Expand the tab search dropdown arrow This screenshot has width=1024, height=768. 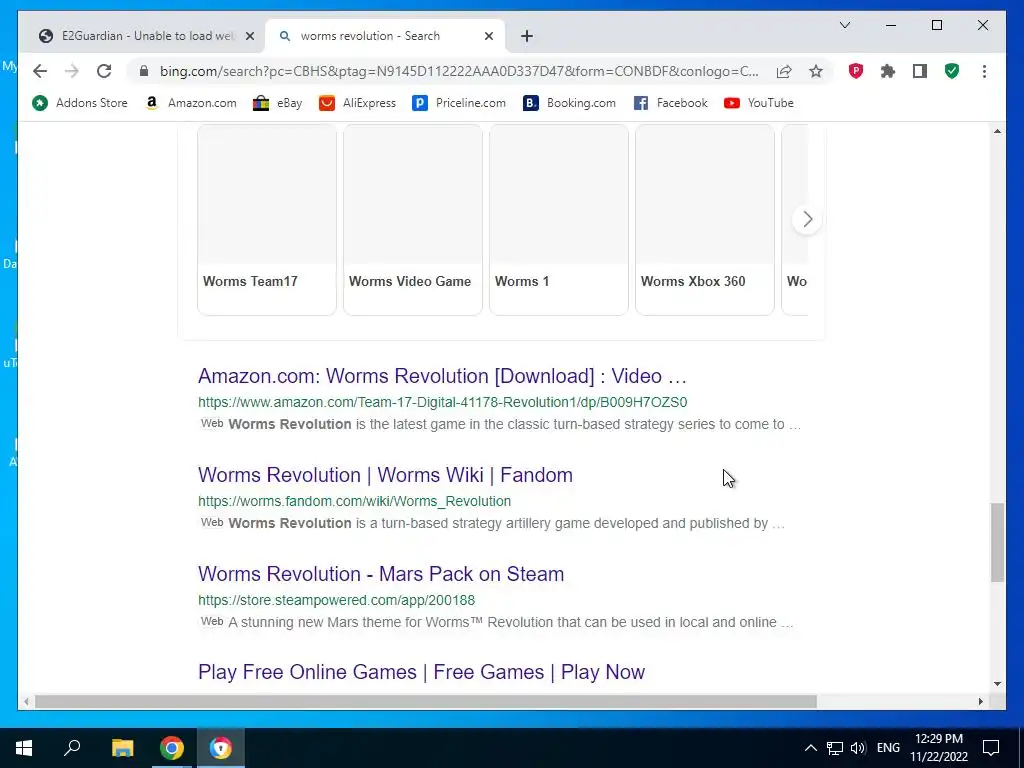click(x=844, y=25)
